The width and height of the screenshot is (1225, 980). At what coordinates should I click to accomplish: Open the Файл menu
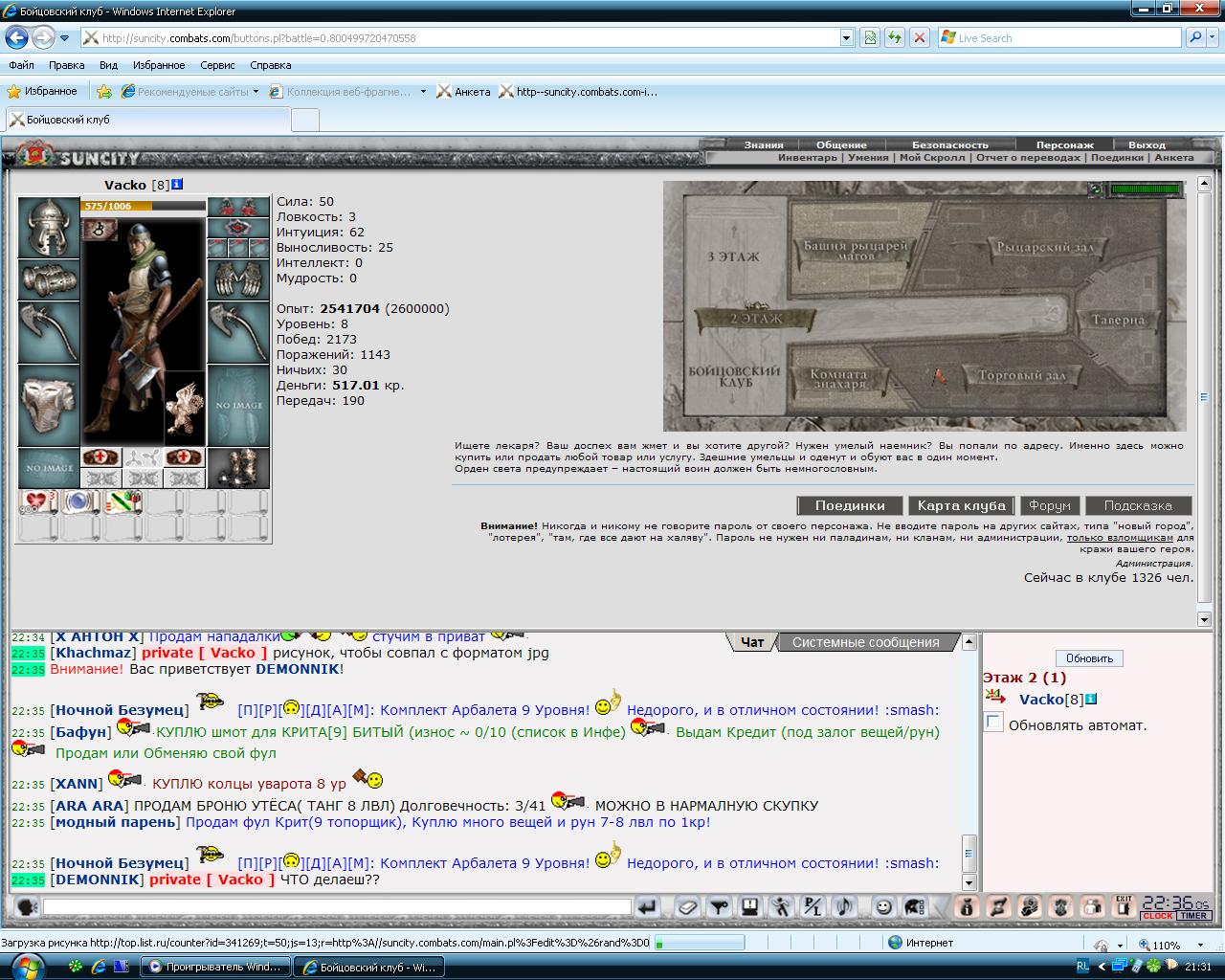tap(21, 65)
